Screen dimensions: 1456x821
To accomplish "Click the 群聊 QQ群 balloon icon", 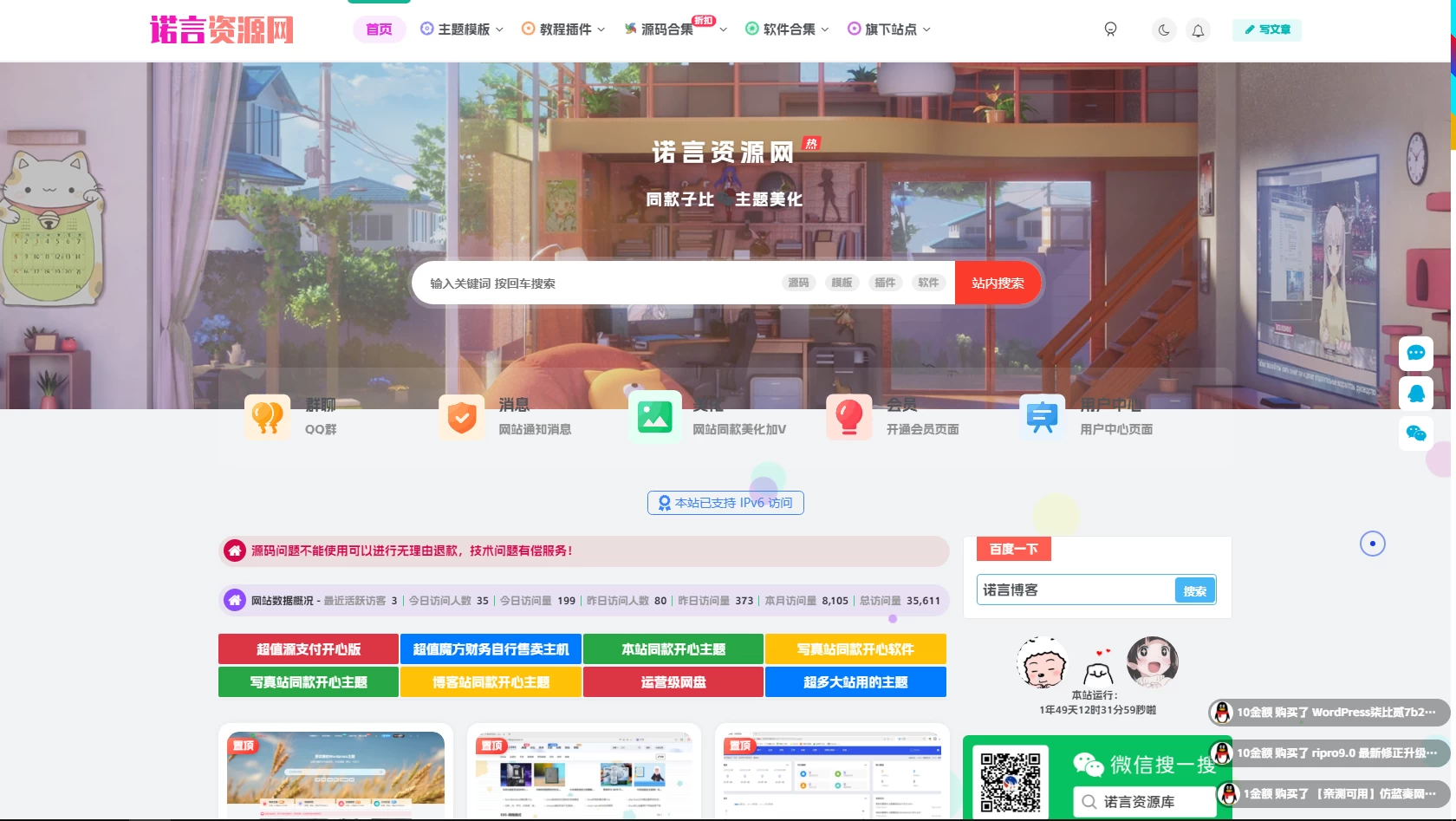I will point(267,417).
